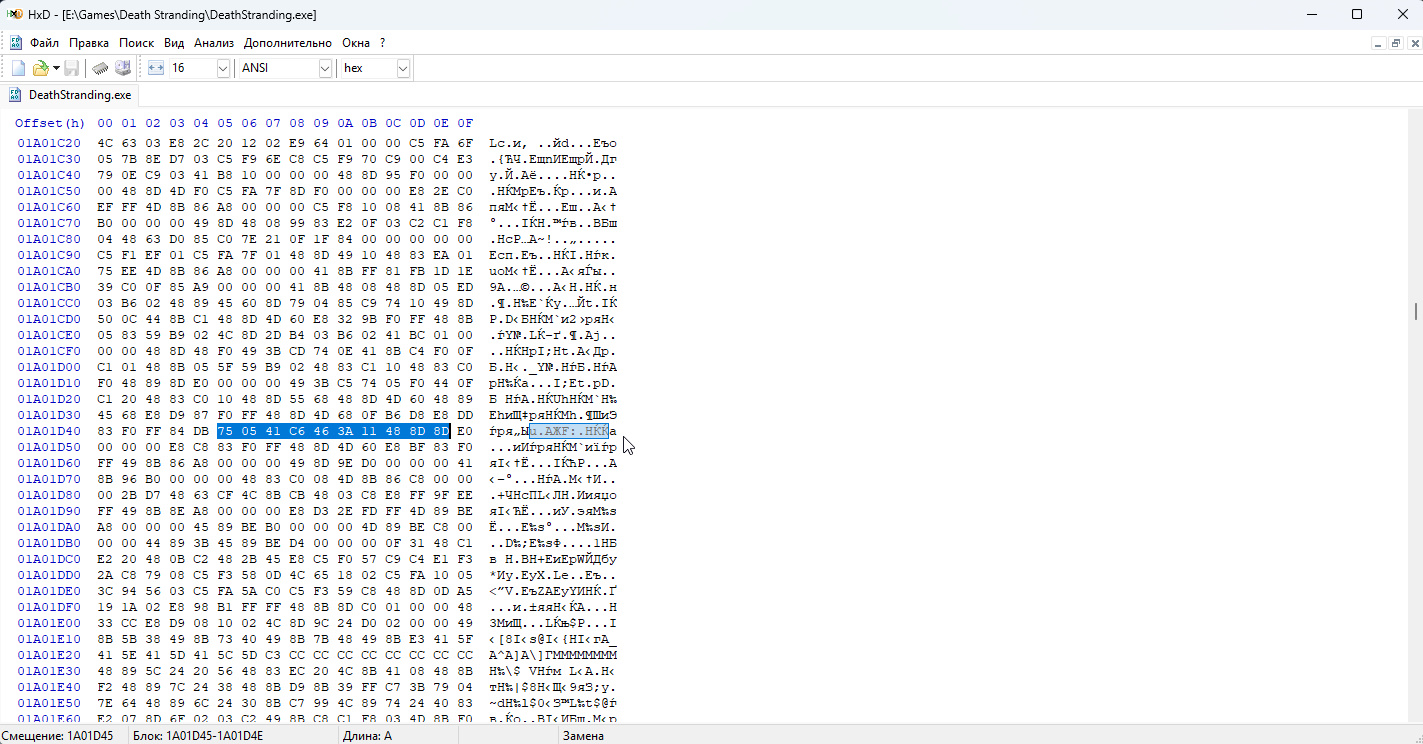Click highlighted byte C6 in row 01A01D40
The image size is (1423, 744).
click(297, 431)
